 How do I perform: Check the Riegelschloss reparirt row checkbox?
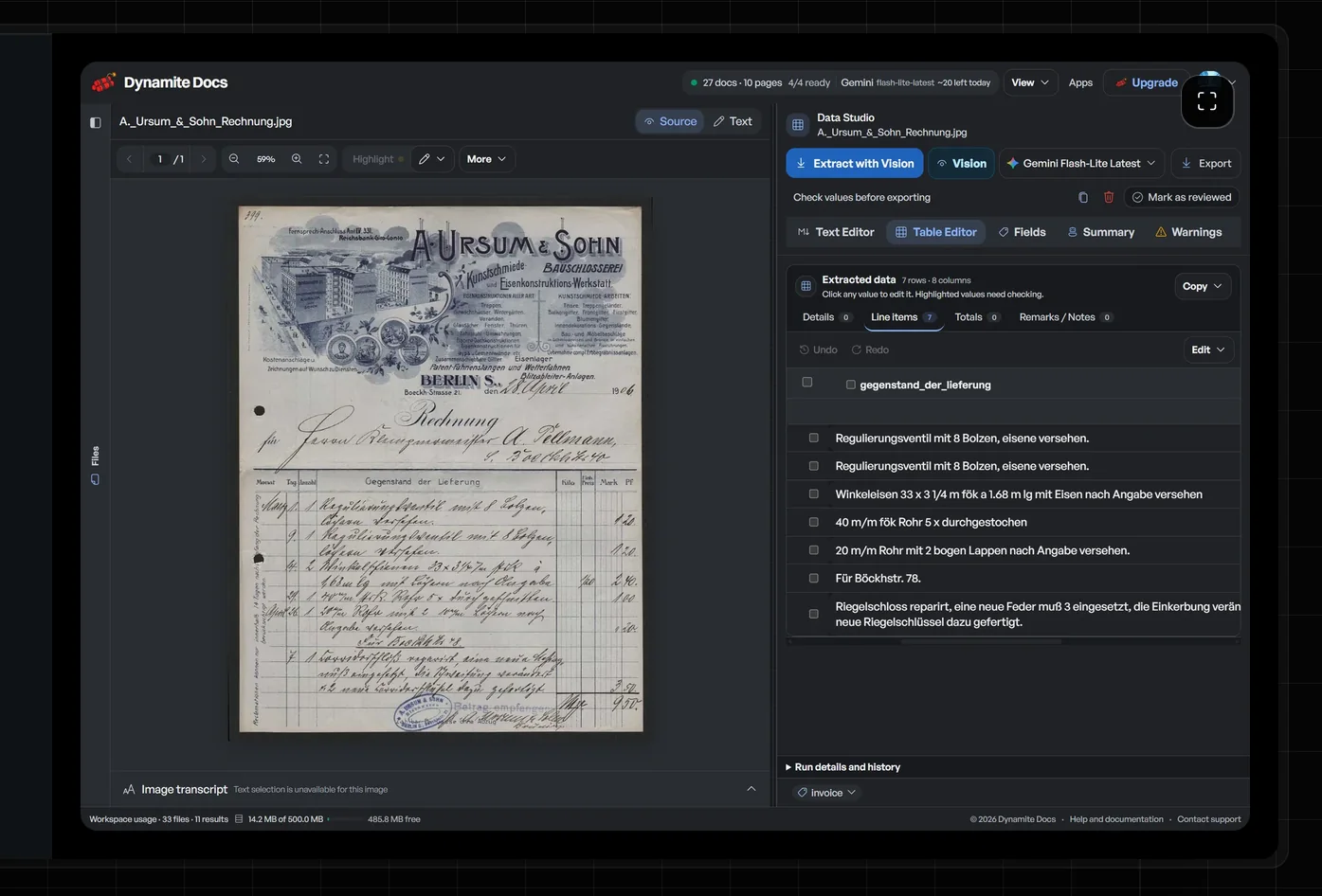point(813,614)
